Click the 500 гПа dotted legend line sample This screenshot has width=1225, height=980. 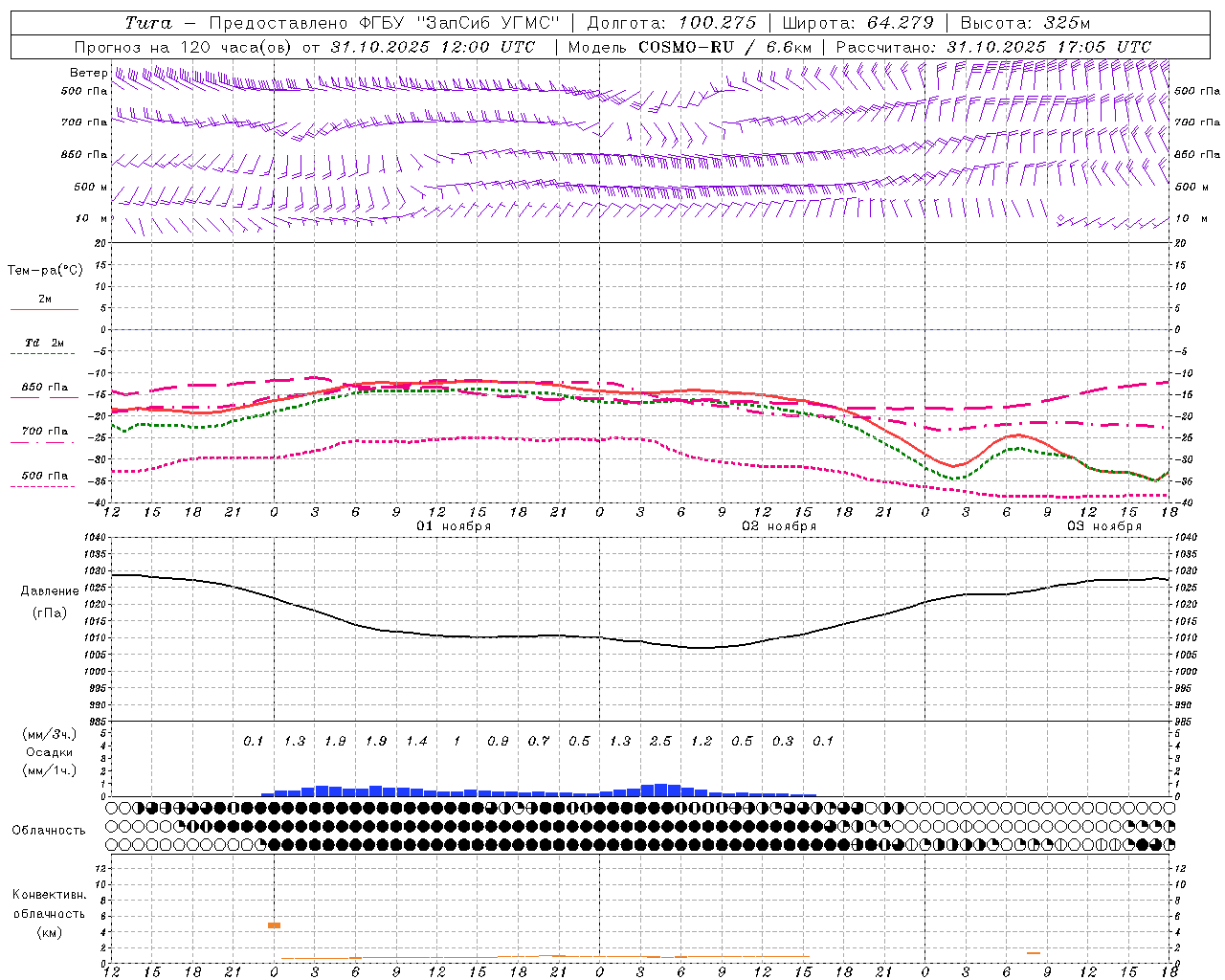[x=43, y=487]
